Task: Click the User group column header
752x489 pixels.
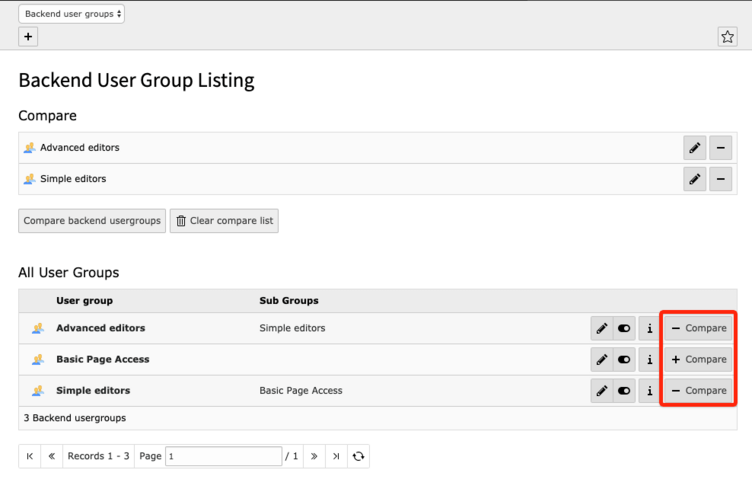Action: click(x=84, y=301)
